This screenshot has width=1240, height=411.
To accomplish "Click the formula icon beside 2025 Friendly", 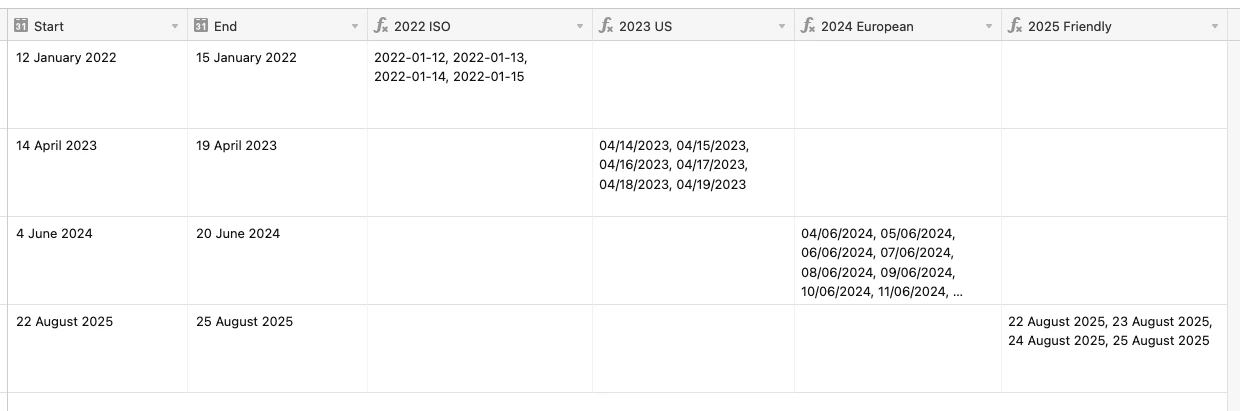I will (x=1015, y=26).
